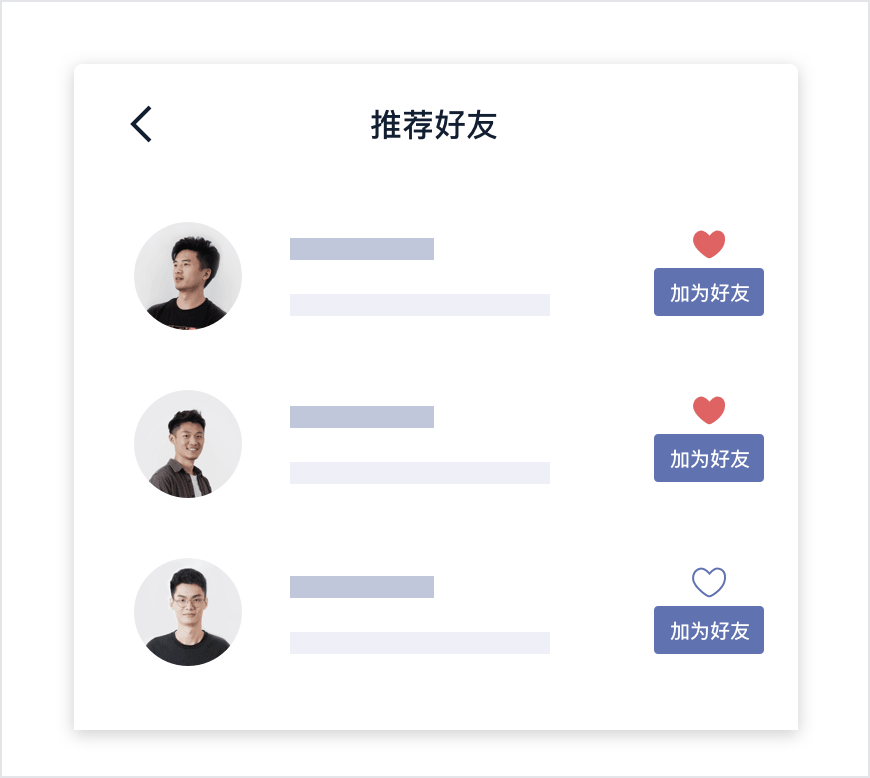Screen dimensions: 870x778
Task: Unlike the first recommended friend's red heart
Action: click(x=709, y=244)
